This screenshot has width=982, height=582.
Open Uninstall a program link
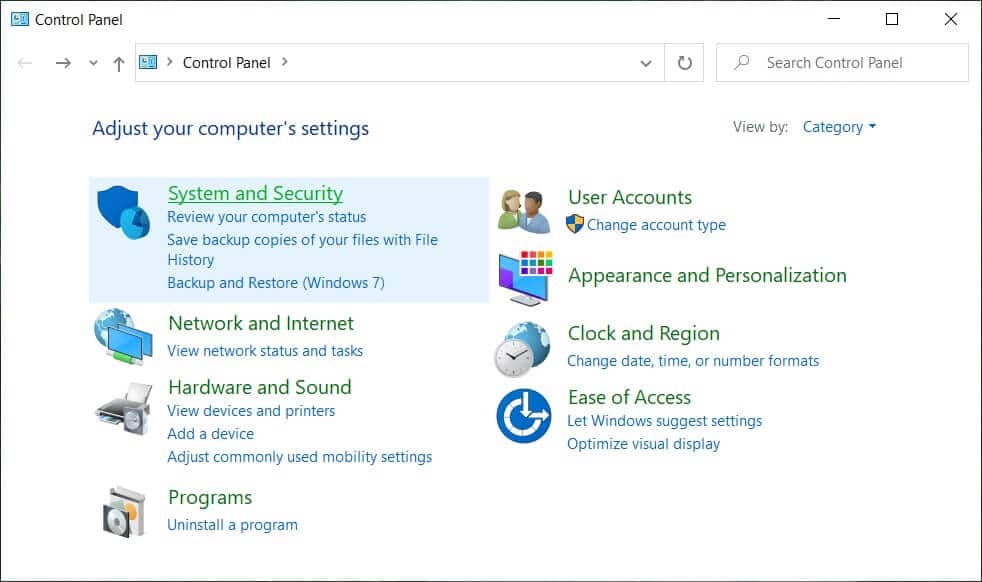point(232,524)
